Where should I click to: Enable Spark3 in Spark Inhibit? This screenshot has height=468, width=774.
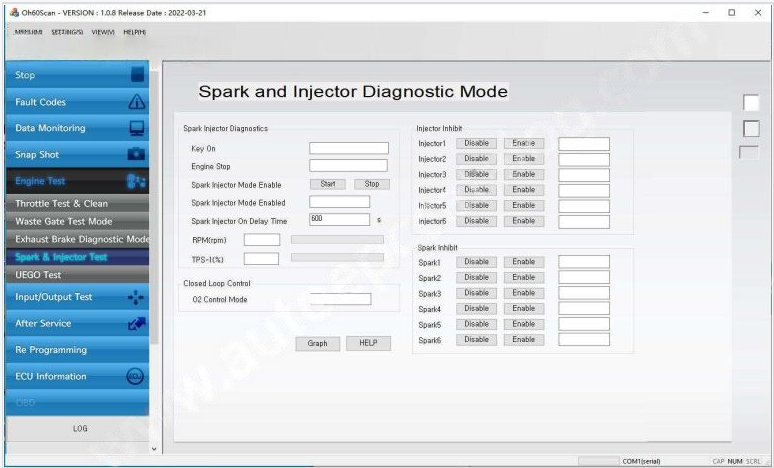[x=524, y=293]
